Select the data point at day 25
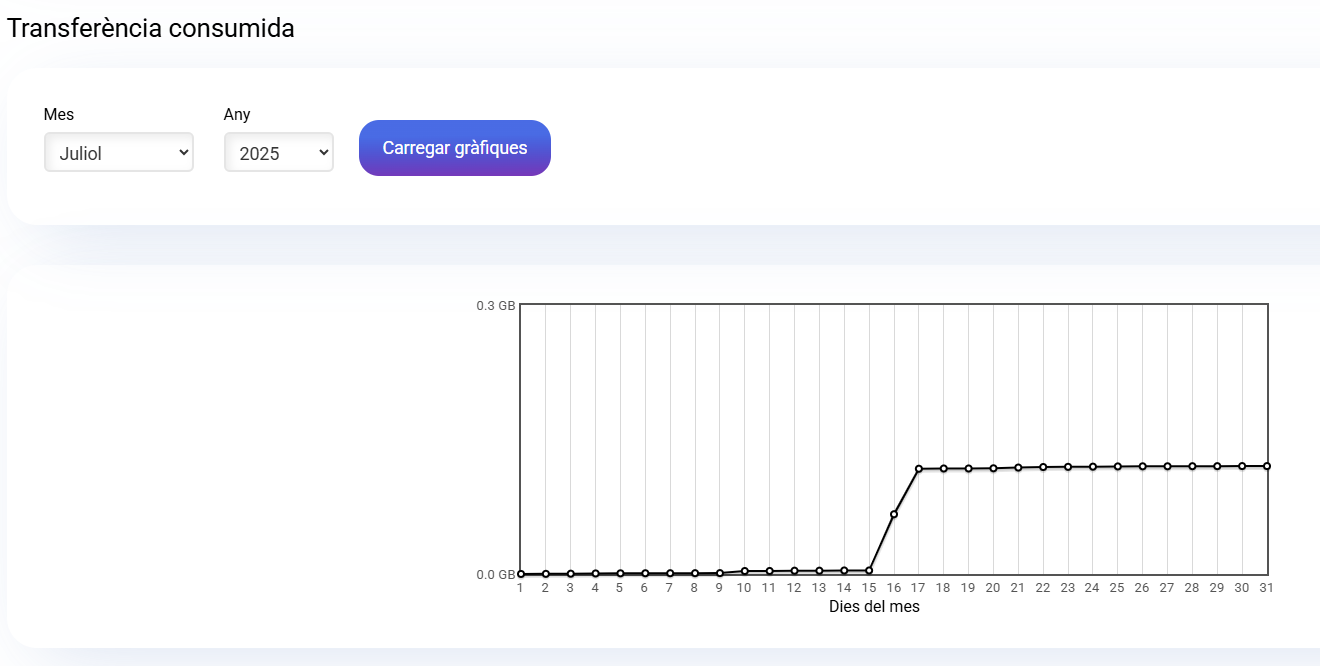The width and height of the screenshot is (1320, 666). click(1118, 466)
